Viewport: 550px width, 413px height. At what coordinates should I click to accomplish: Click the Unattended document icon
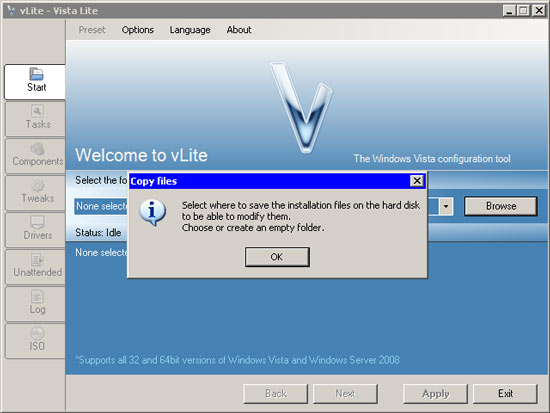point(37,260)
